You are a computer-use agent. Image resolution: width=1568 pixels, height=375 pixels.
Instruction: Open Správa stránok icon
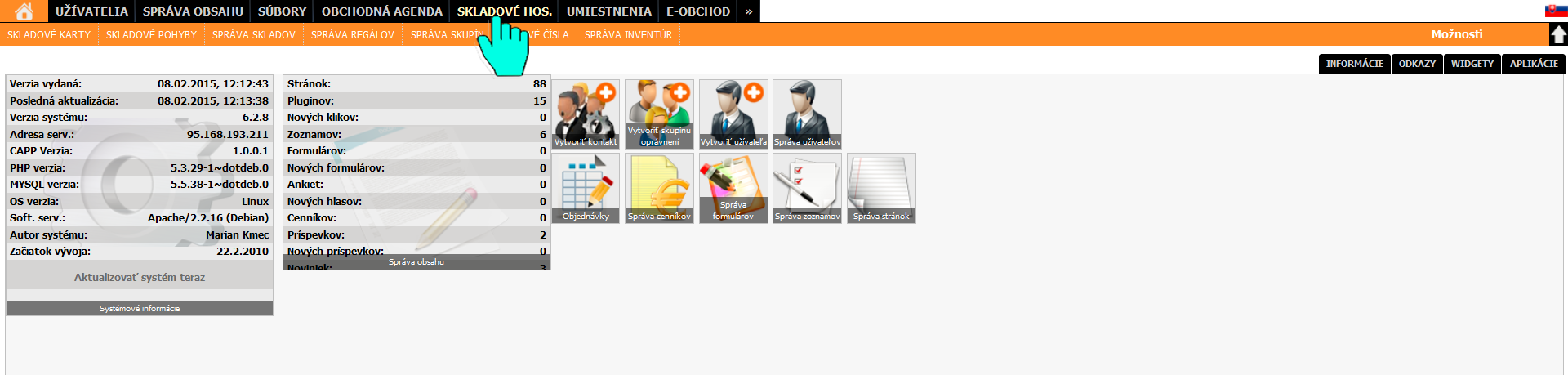(881, 188)
